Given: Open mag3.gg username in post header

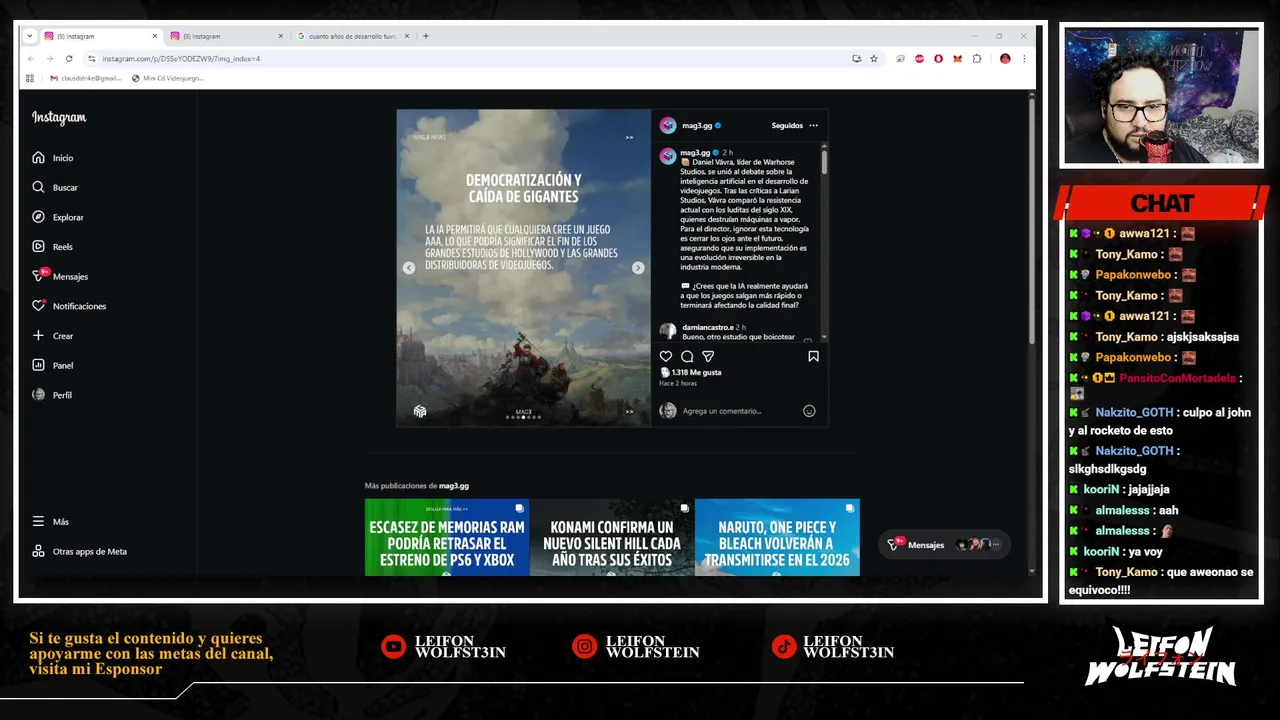Looking at the screenshot, I should [x=697, y=126].
